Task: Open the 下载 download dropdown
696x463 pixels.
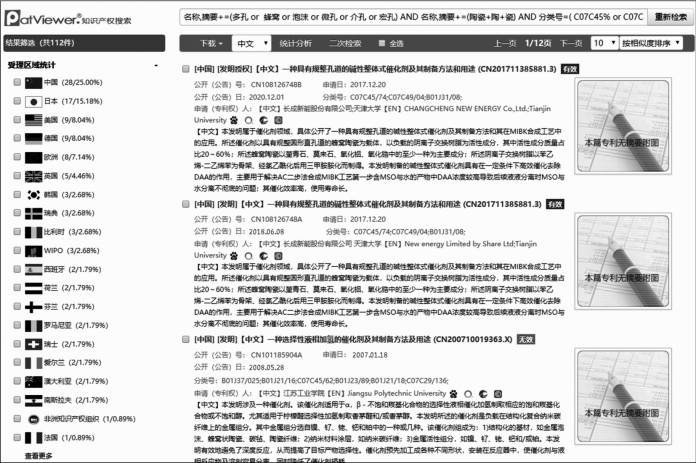Action: [211, 44]
